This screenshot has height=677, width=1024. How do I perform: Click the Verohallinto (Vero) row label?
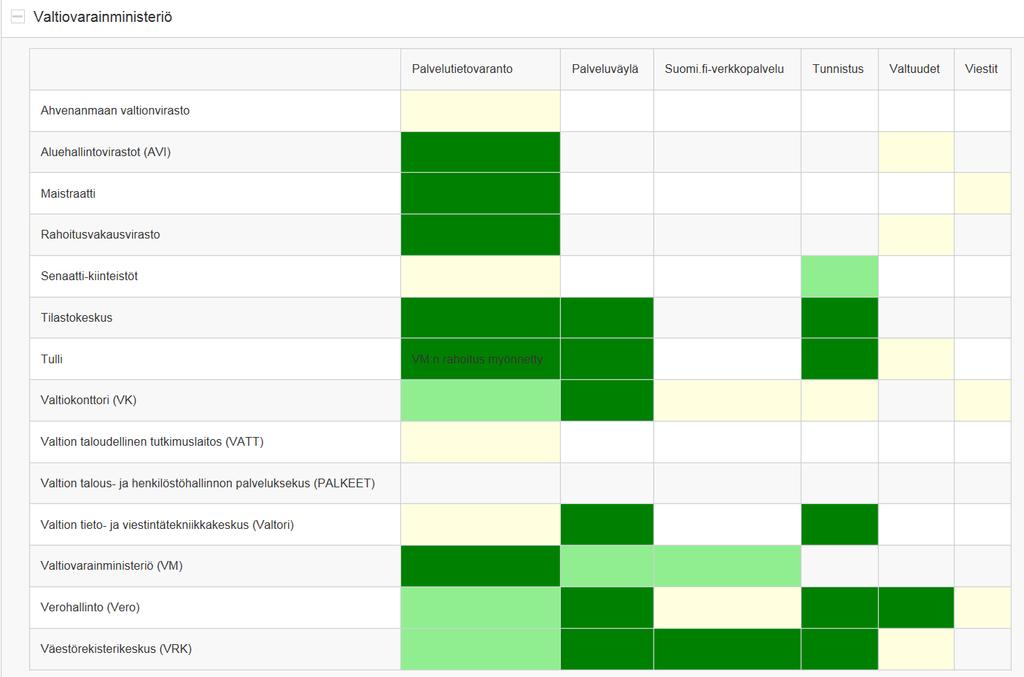pyautogui.click(x=90, y=607)
